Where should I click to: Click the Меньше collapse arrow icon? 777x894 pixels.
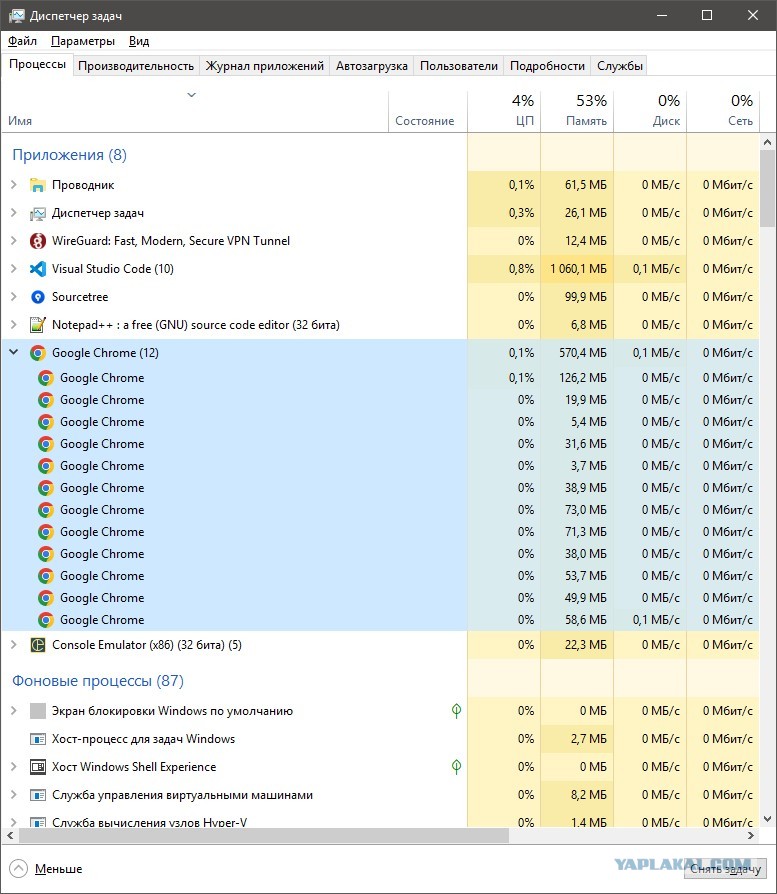18,868
